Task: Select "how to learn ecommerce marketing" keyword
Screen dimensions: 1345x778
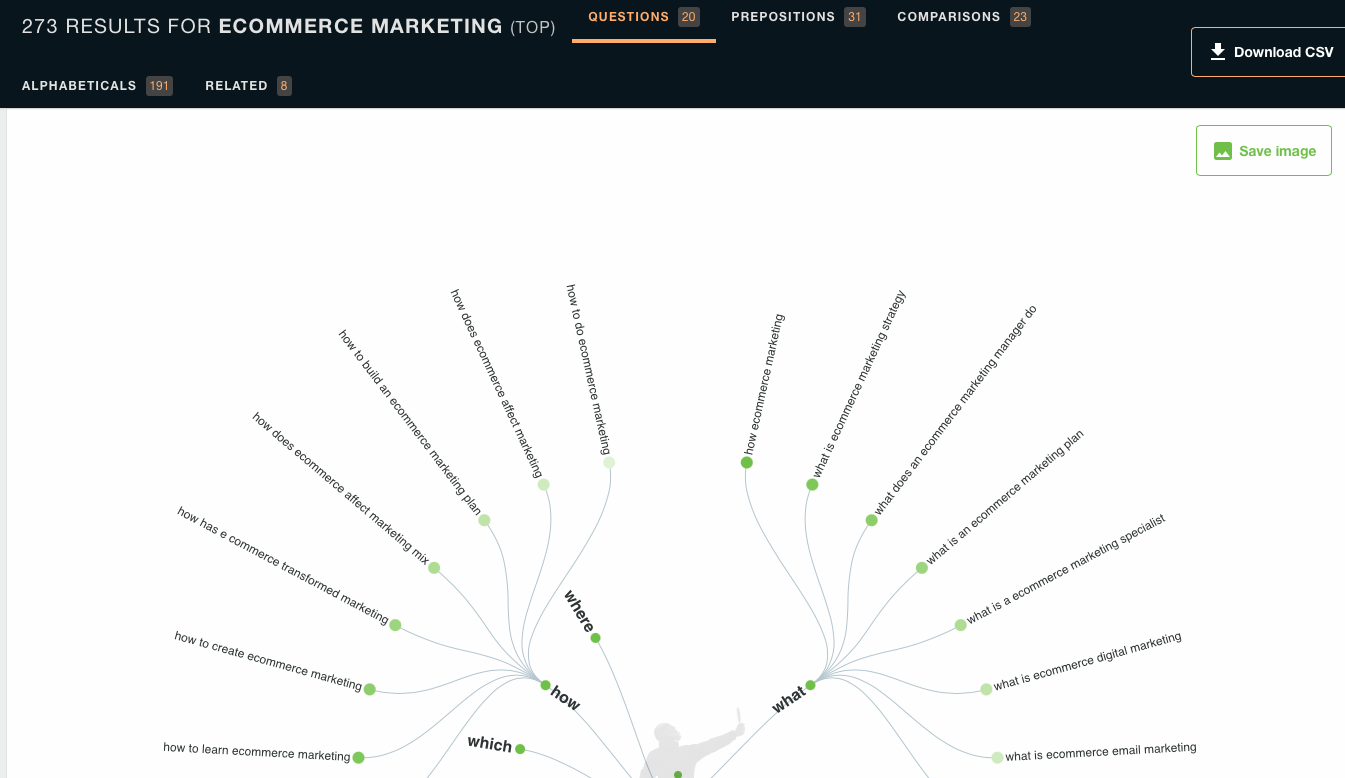Action: click(256, 751)
